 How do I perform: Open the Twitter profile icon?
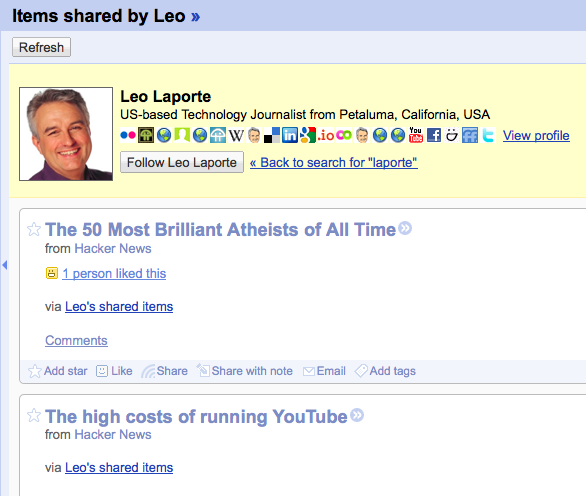(488, 135)
